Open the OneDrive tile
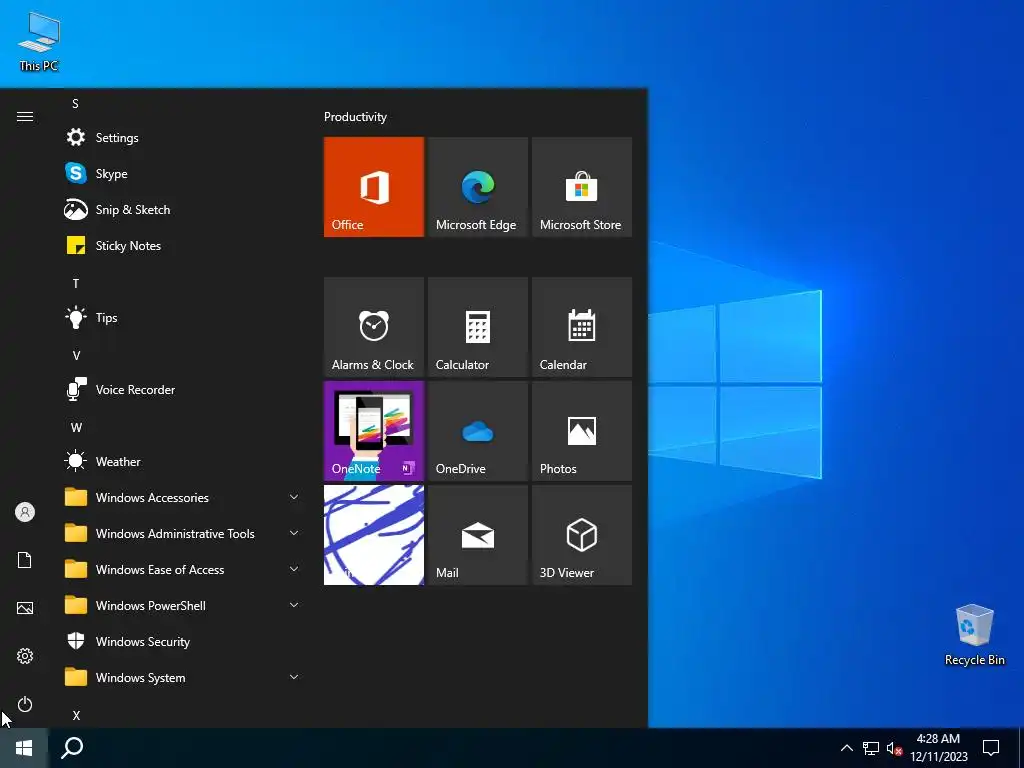Image resolution: width=1024 pixels, height=768 pixels. click(x=477, y=431)
